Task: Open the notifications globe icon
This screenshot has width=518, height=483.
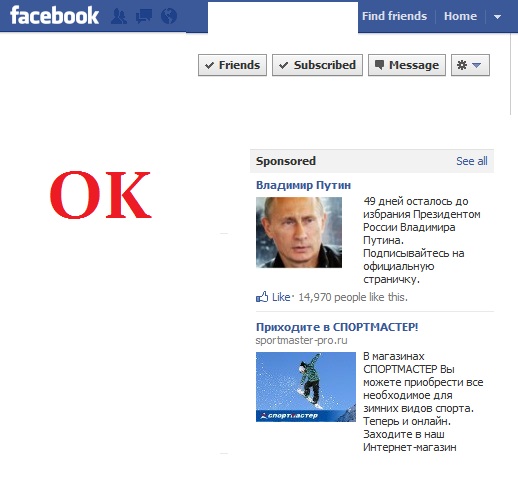Action: pos(169,16)
